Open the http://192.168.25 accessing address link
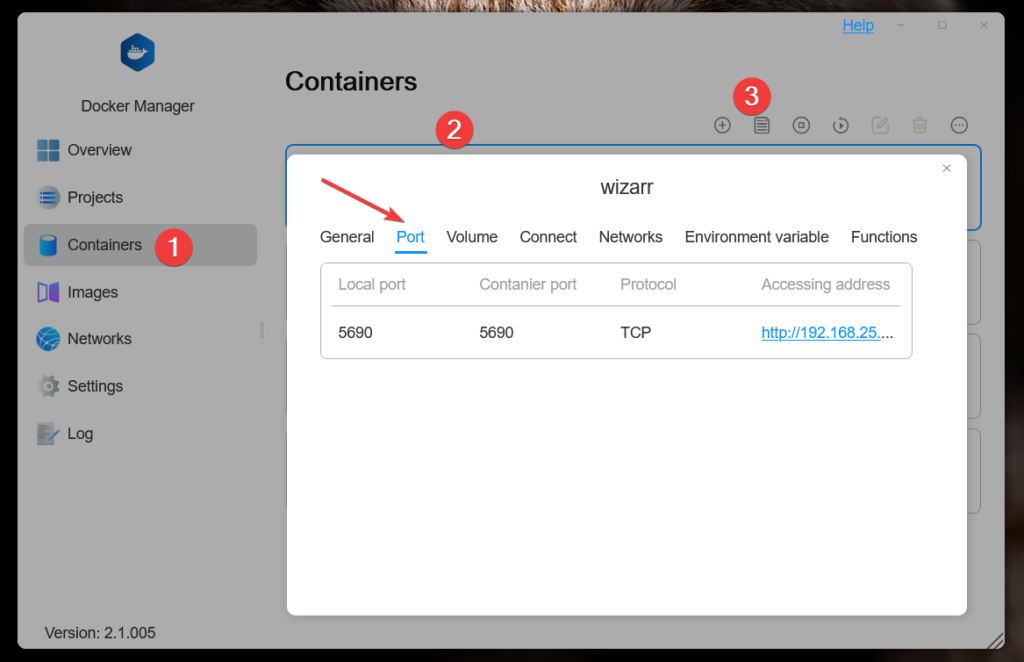Viewport: 1024px width, 662px height. (x=827, y=333)
